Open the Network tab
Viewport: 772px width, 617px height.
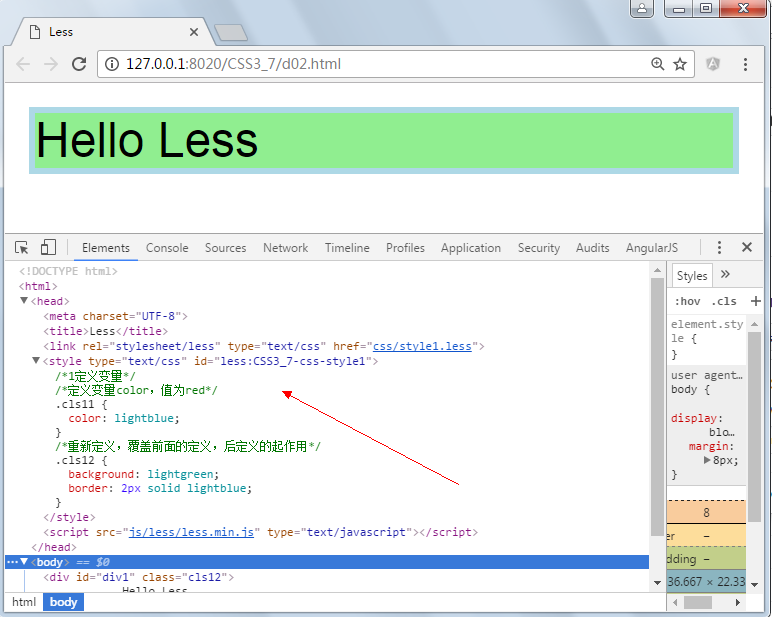[x=286, y=248]
